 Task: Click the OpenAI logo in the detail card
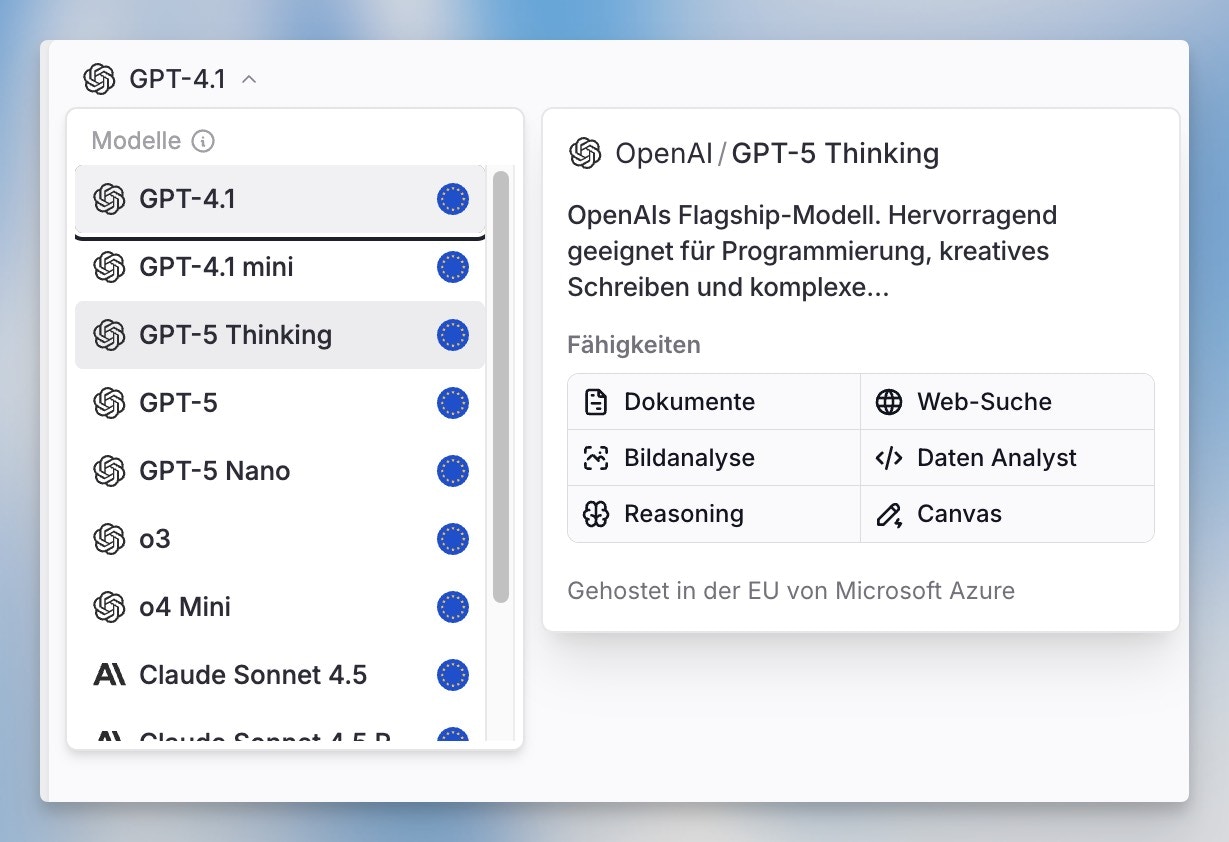(585, 153)
